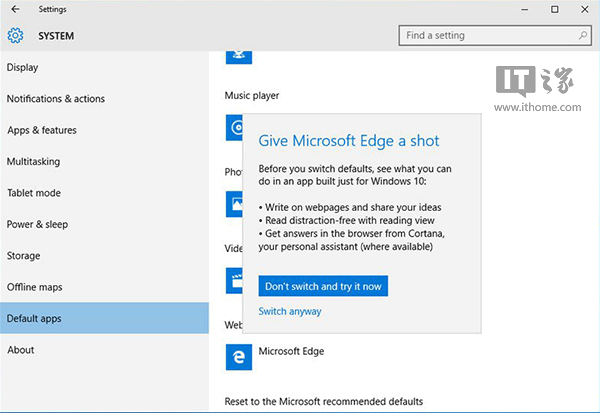The width and height of the screenshot is (600, 413).
Task: Click the Microsoft Edge browser icon
Action: click(239, 357)
